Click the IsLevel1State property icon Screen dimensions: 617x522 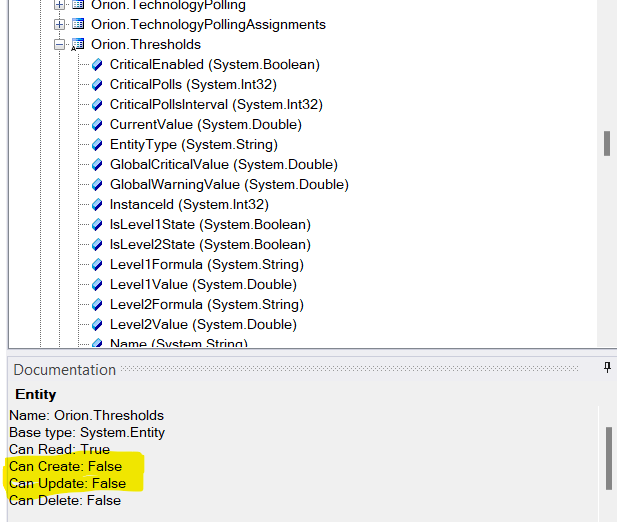point(97,225)
